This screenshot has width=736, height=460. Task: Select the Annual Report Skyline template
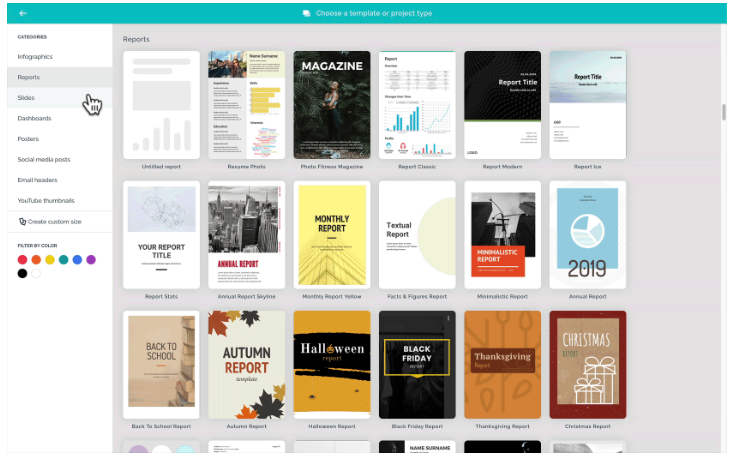246,235
